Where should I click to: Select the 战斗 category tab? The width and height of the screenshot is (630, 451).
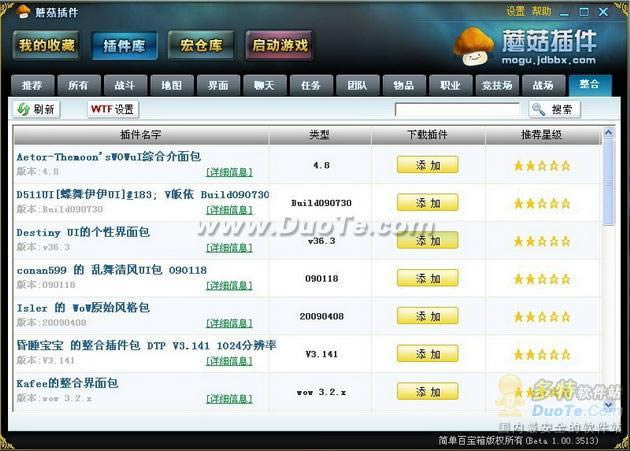pos(125,85)
